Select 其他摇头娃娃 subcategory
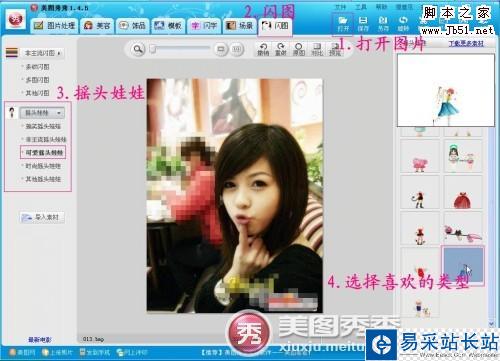500x361 pixels. 43,179
